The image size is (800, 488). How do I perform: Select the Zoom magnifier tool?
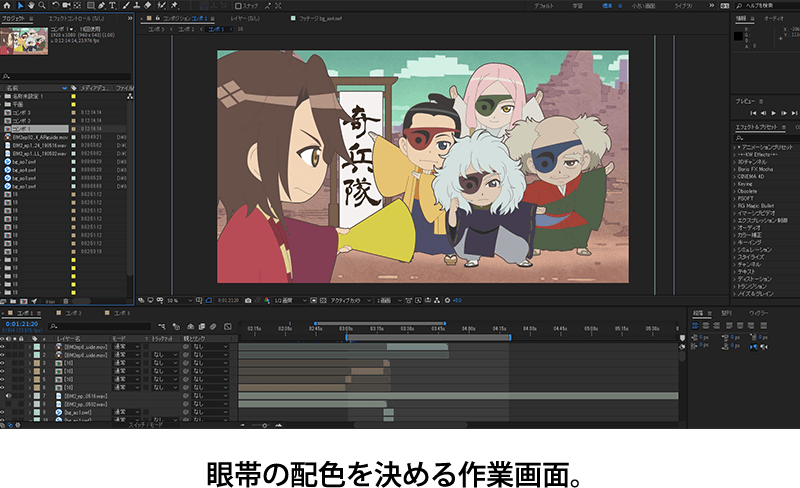tap(42, 5)
